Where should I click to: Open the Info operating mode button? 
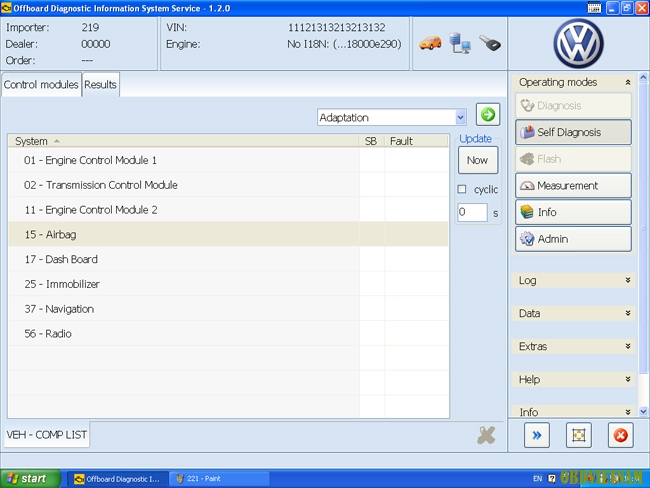pyautogui.click(x=573, y=212)
